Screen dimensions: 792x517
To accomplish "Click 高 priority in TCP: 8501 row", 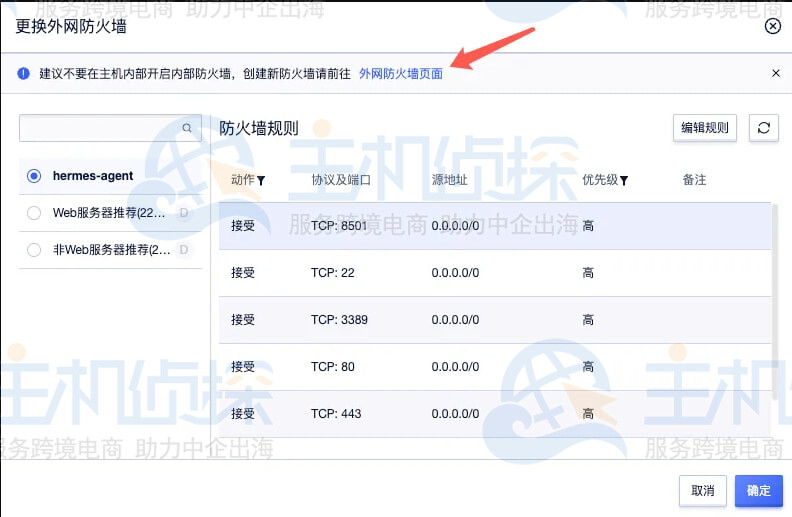I will [x=588, y=226].
